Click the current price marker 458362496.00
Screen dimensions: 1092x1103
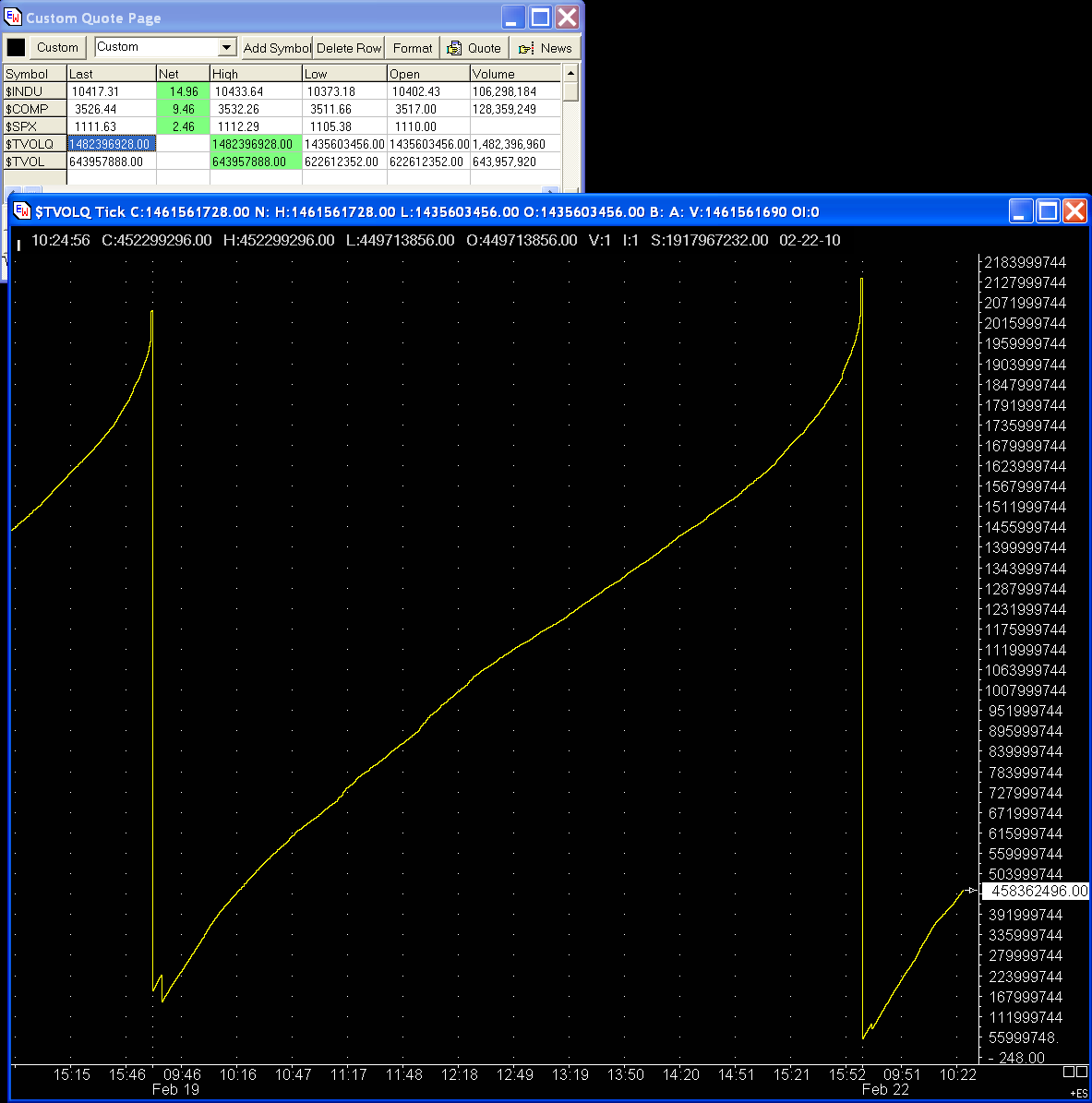pyautogui.click(x=1036, y=892)
